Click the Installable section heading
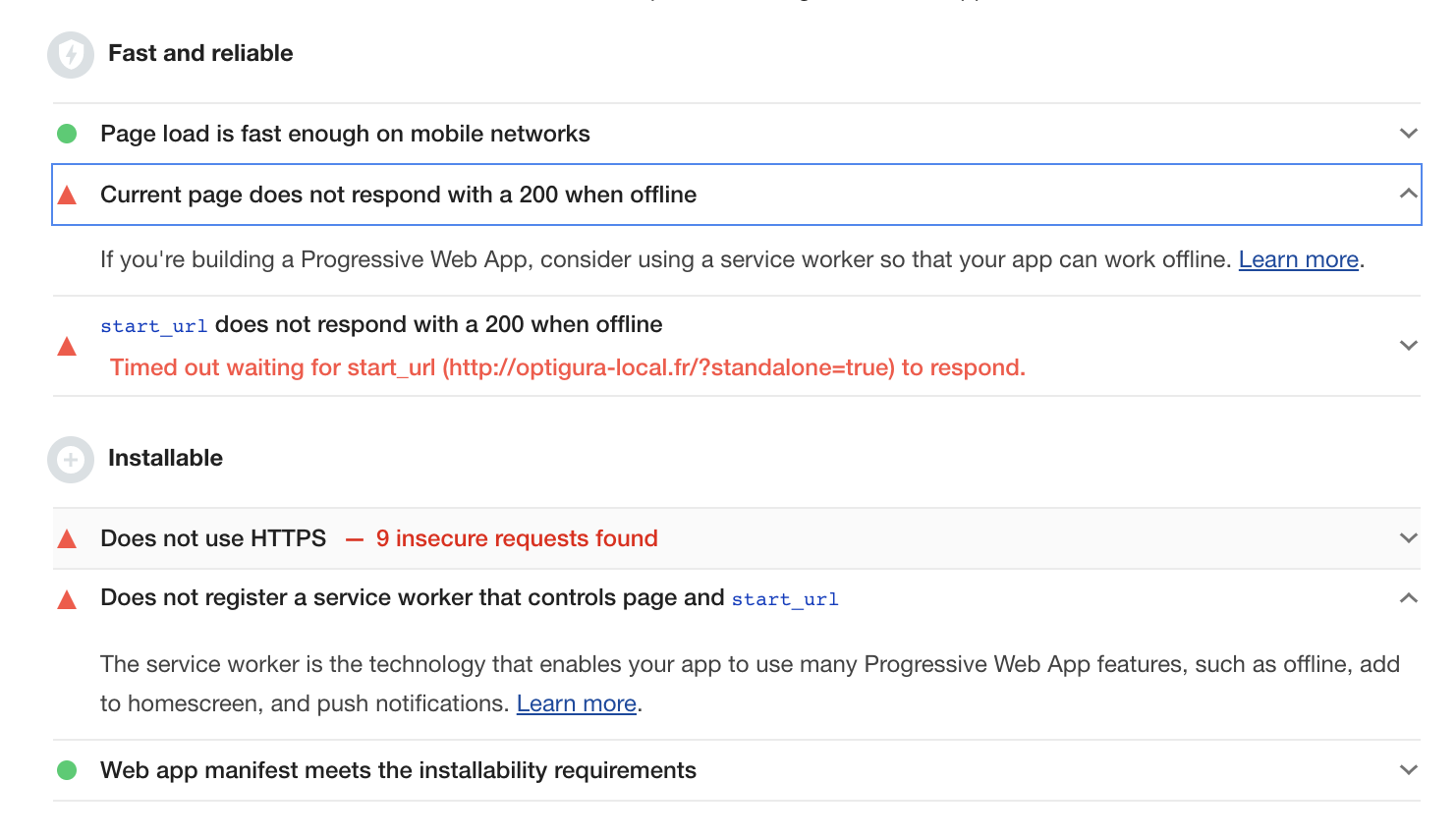The width and height of the screenshot is (1456, 839). point(165,458)
